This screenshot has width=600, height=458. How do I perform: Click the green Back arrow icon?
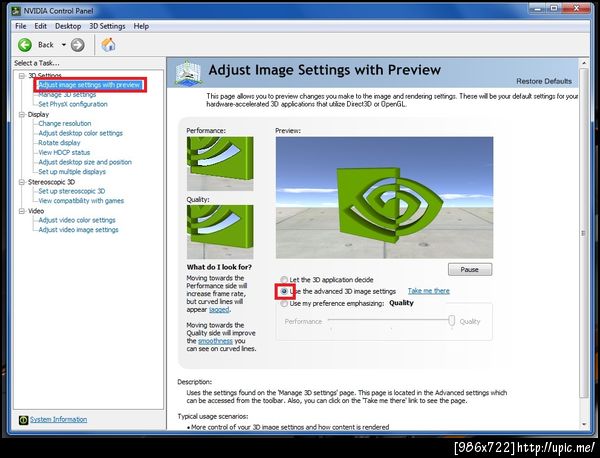[25, 45]
